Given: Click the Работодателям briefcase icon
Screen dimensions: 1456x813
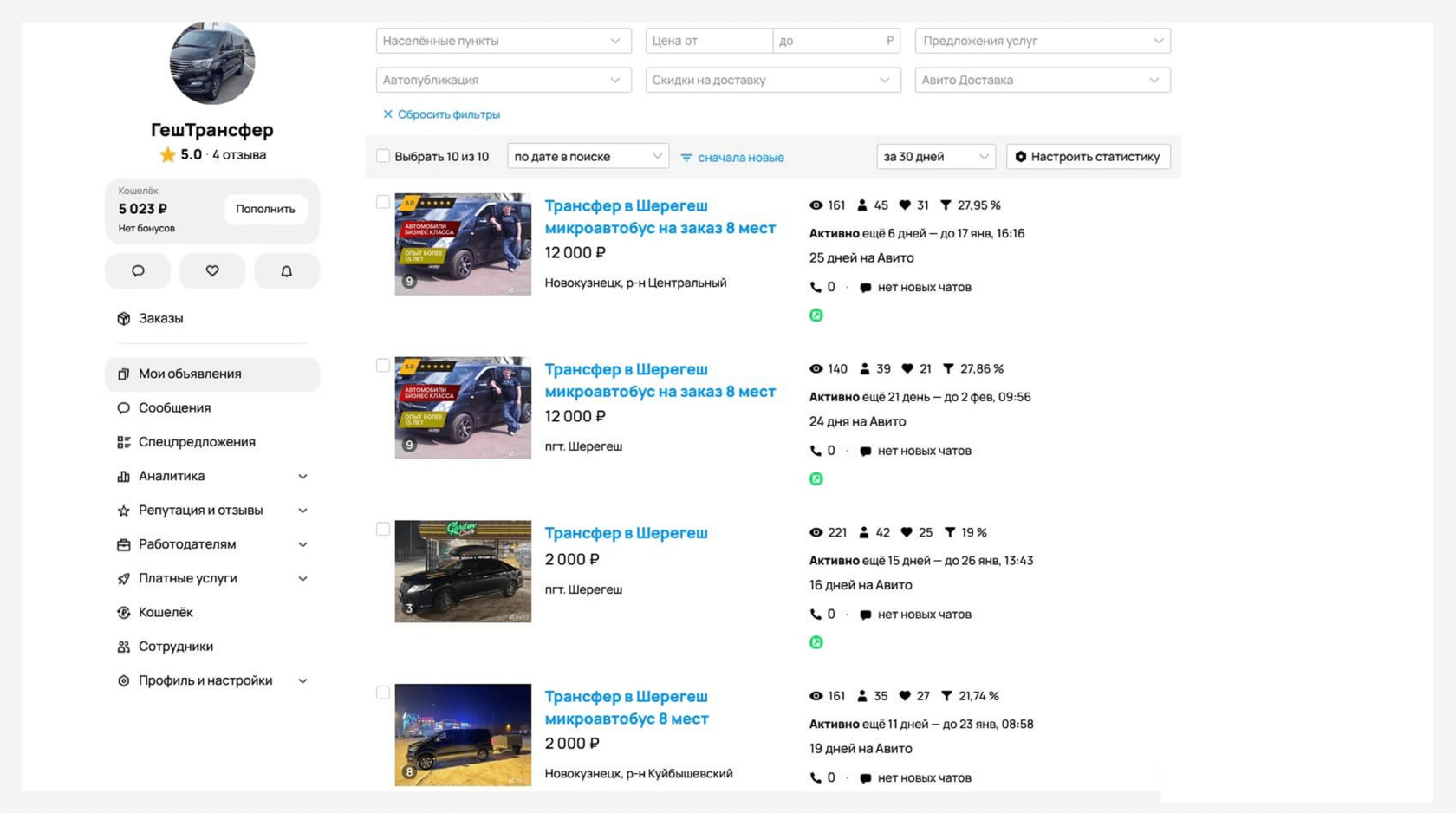Looking at the screenshot, I should (x=123, y=544).
